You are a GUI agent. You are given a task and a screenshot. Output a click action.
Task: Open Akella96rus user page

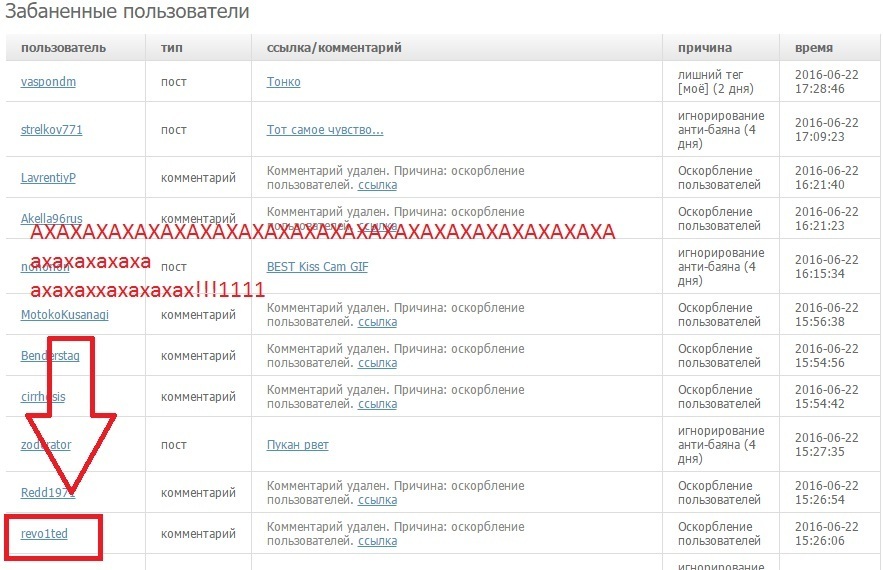coord(51,219)
